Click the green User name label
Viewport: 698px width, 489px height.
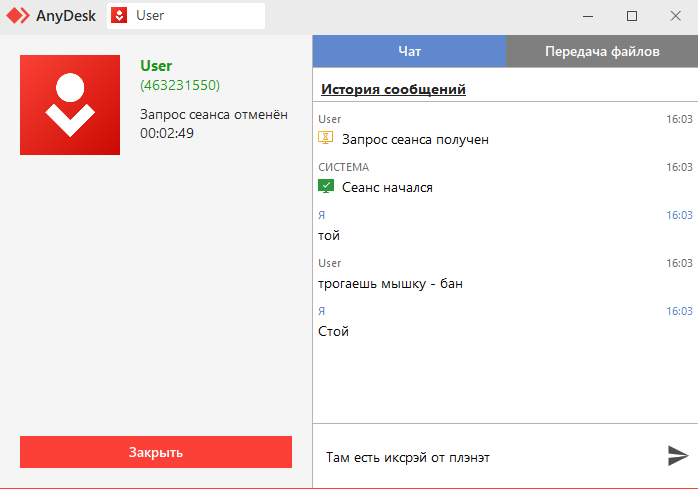(156, 65)
